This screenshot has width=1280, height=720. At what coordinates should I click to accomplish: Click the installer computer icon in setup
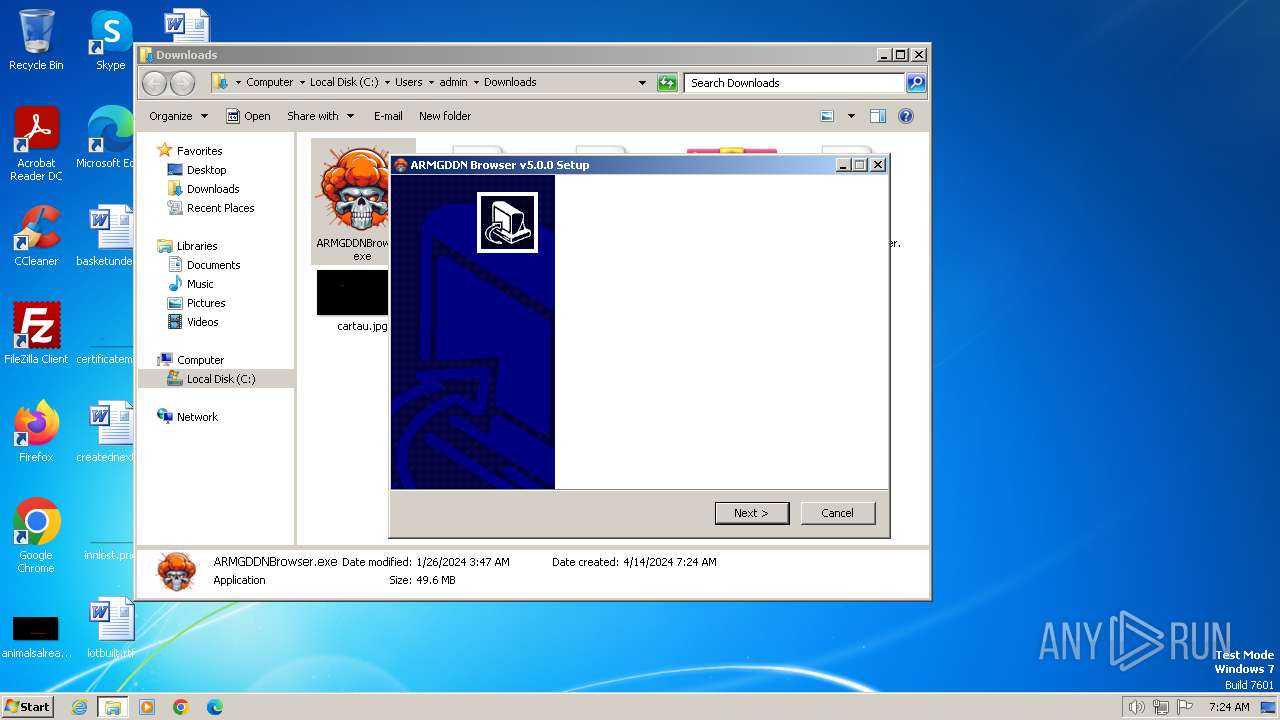click(507, 223)
